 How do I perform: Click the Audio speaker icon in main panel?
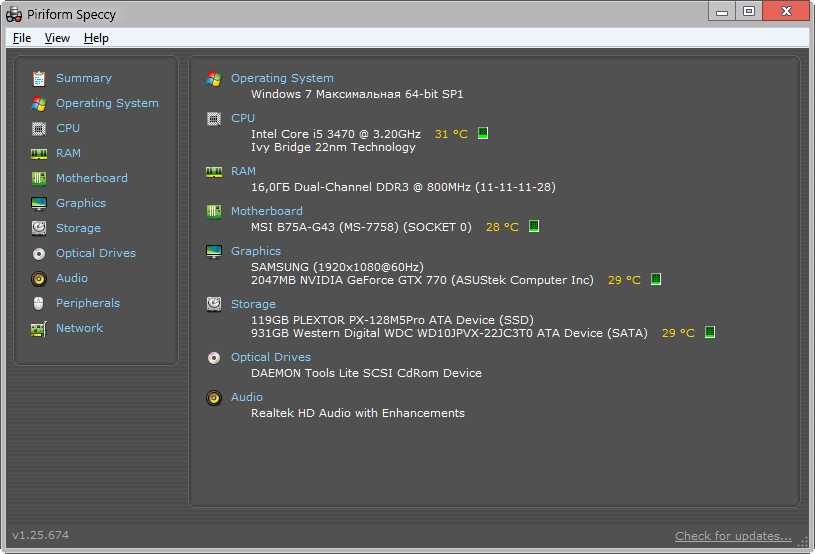click(214, 398)
